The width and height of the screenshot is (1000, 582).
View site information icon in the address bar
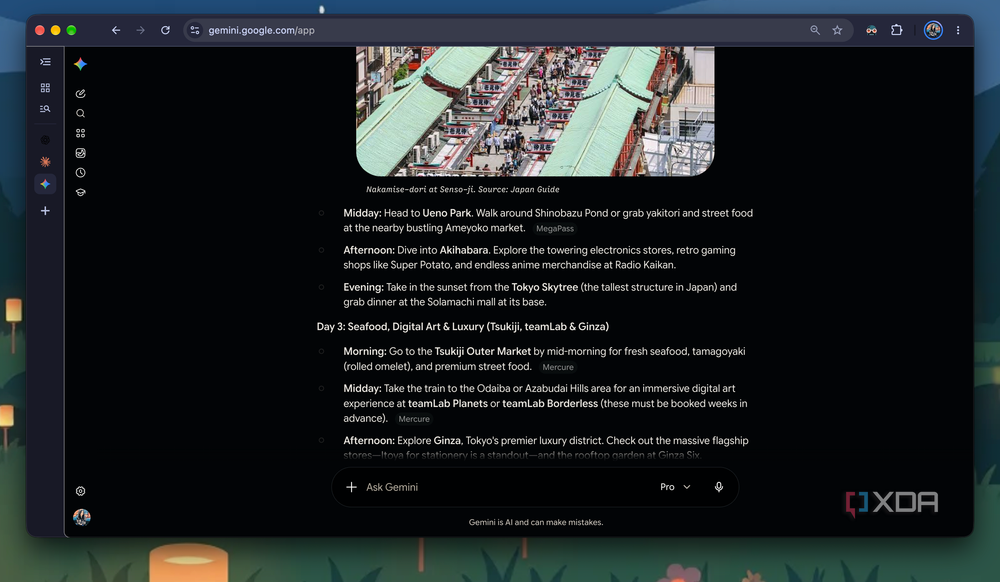(x=195, y=30)
